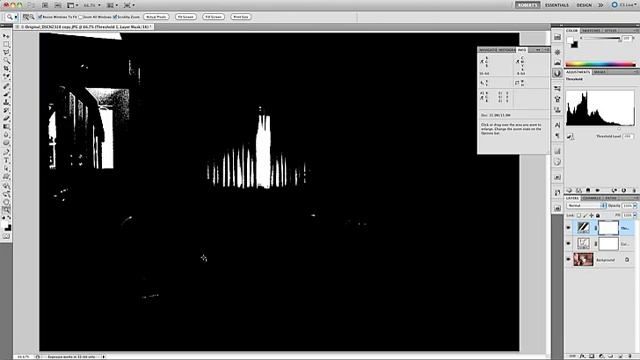Switch to the Swatches tab
640x360 pixels.
pos(591,31)
